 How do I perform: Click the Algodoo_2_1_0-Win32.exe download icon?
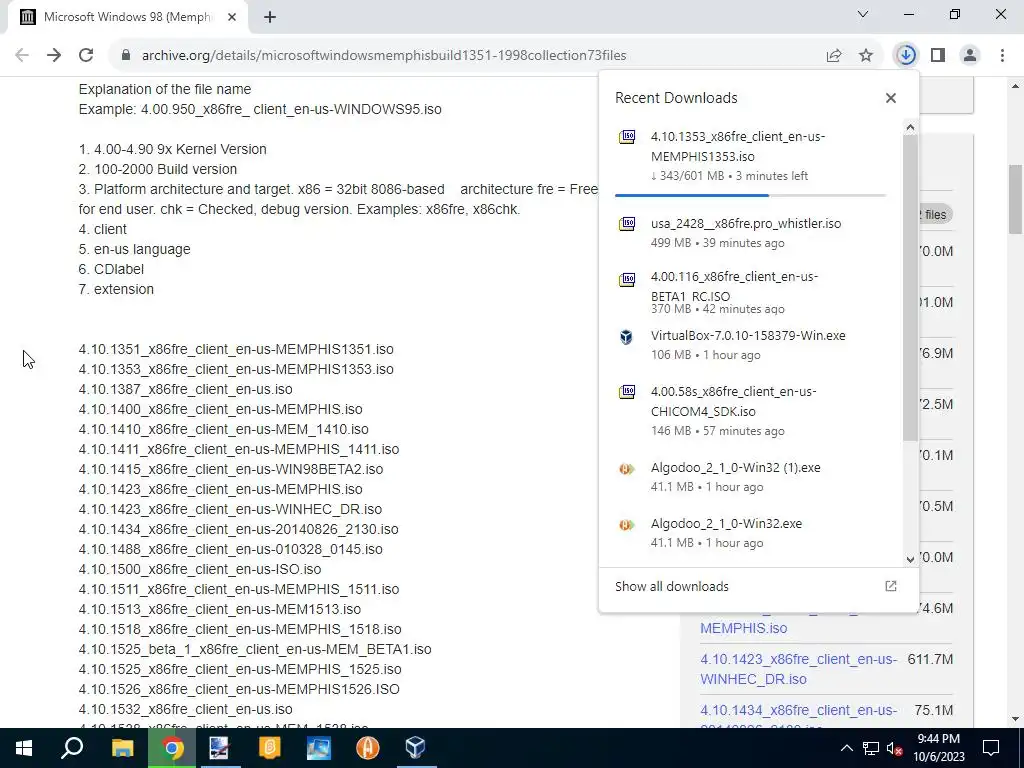627,525
